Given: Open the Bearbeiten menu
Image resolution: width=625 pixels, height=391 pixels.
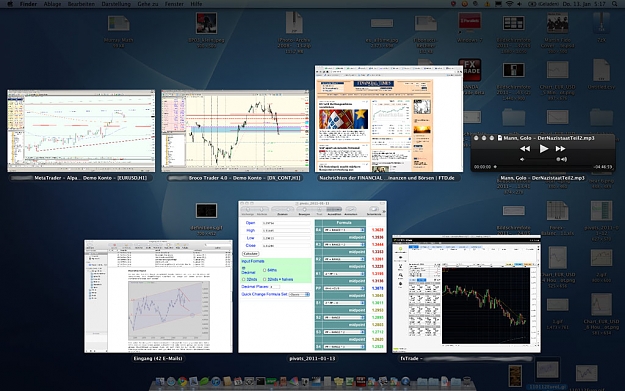Looking at the screenshot, I should pyautogui.click(x=81, y=4).
